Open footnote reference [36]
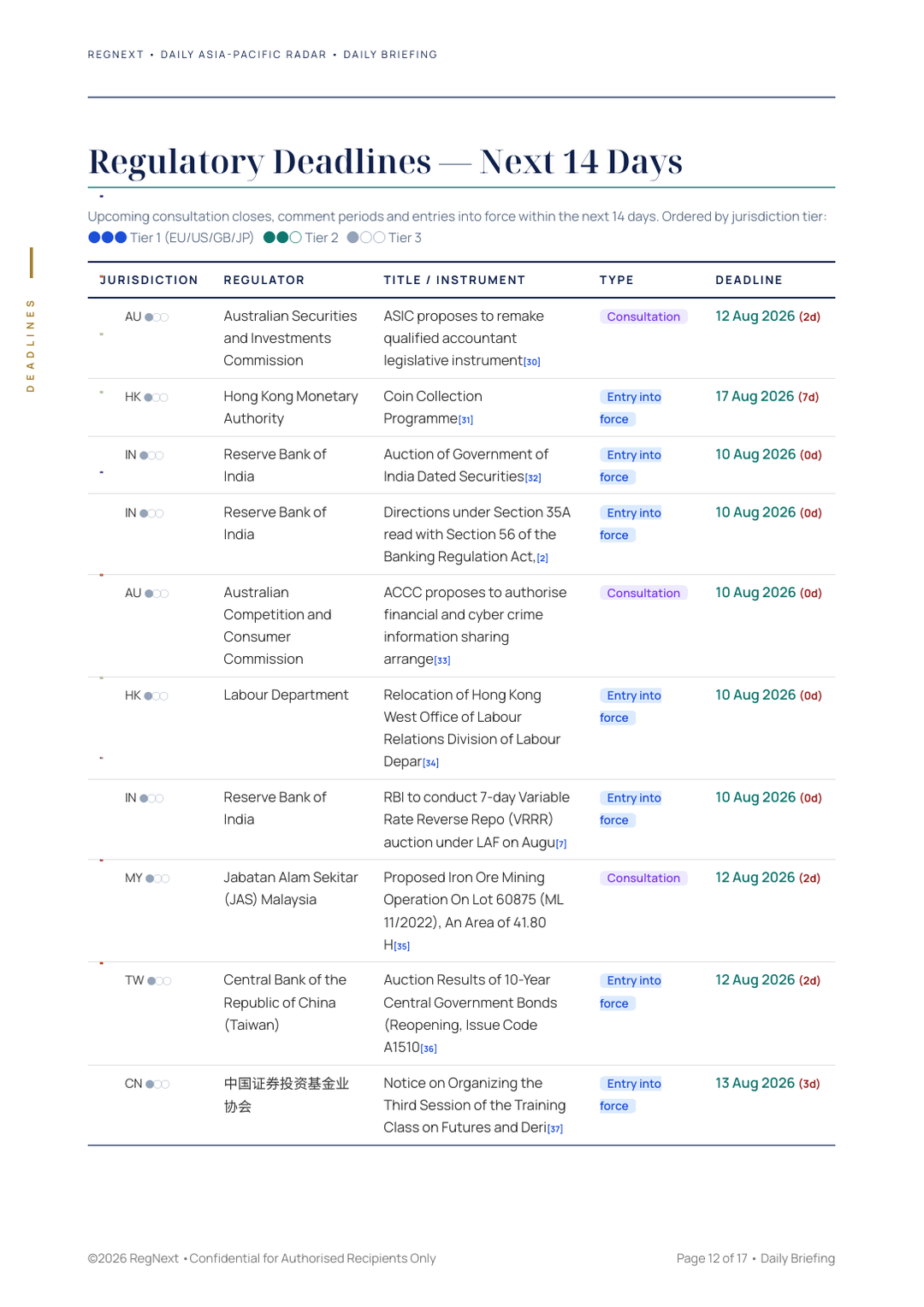 tap(429, 1049)
